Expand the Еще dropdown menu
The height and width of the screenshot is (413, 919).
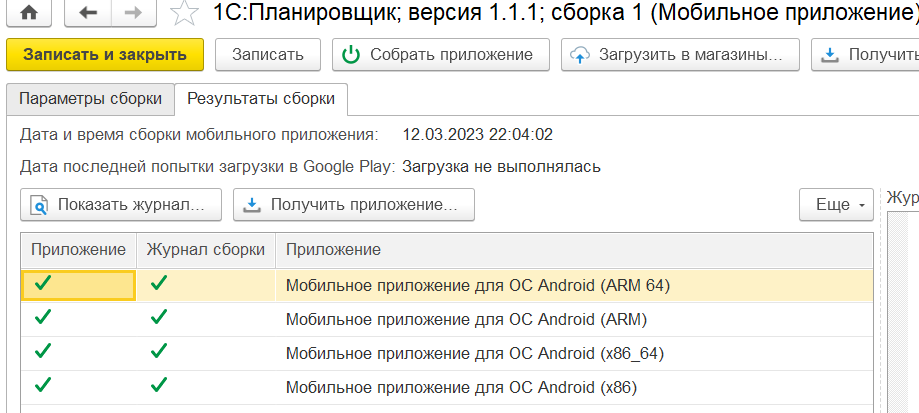point(836,205)
